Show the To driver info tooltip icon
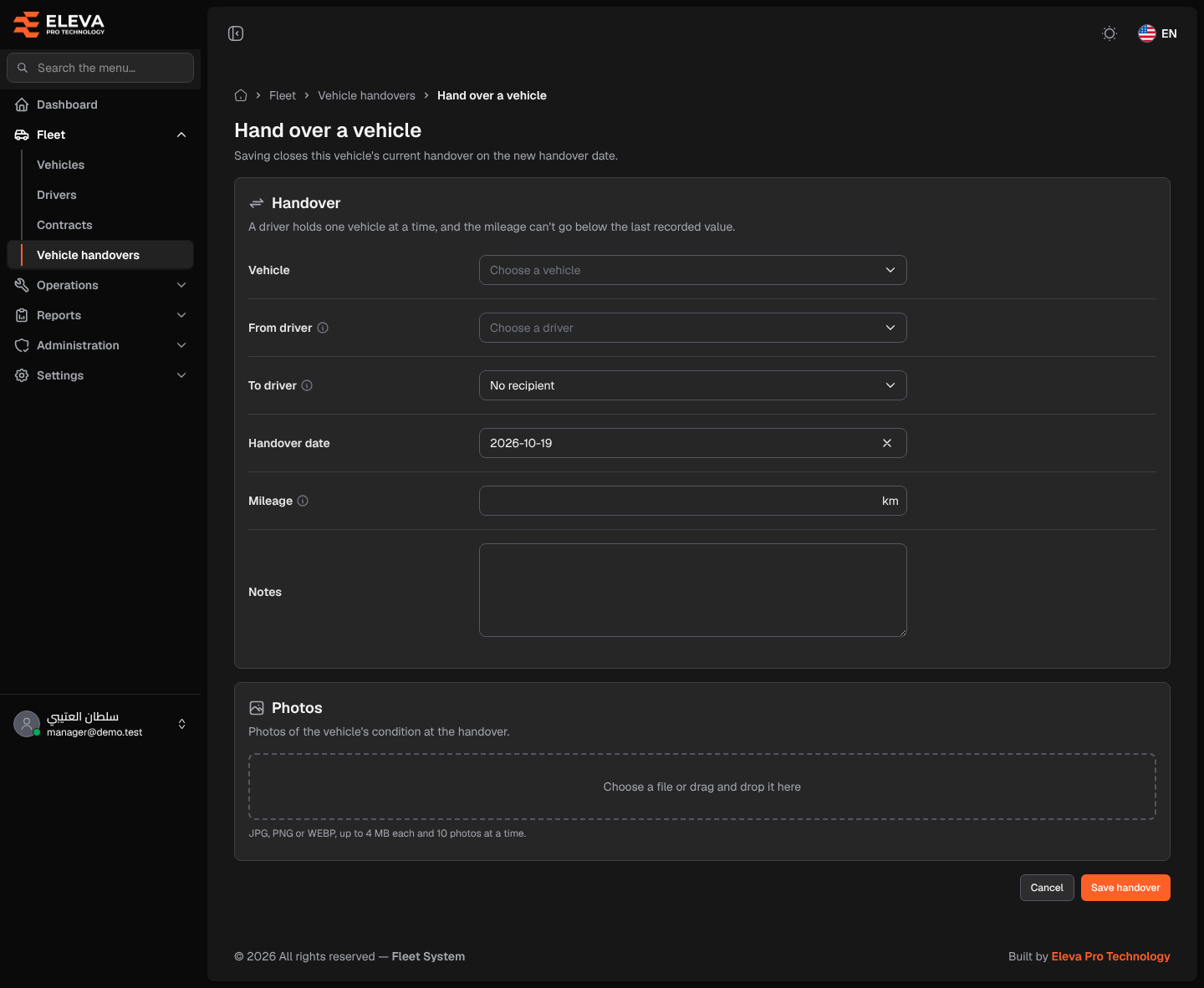The width and height of the screenshot is (1204, 988). point(307,385)
